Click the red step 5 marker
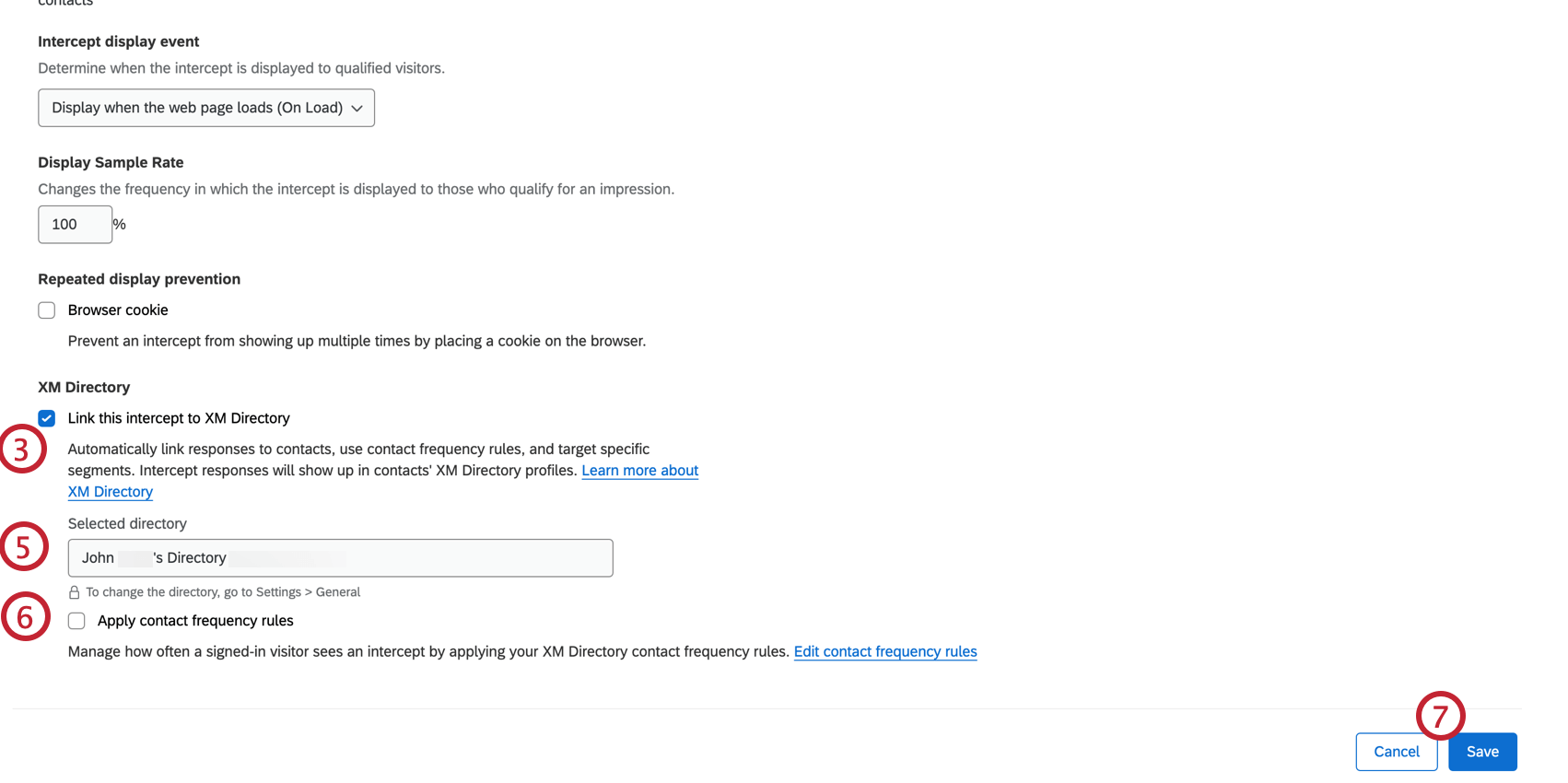The height and width of the screenshot is (783, 1568). (x=24, y=546)
